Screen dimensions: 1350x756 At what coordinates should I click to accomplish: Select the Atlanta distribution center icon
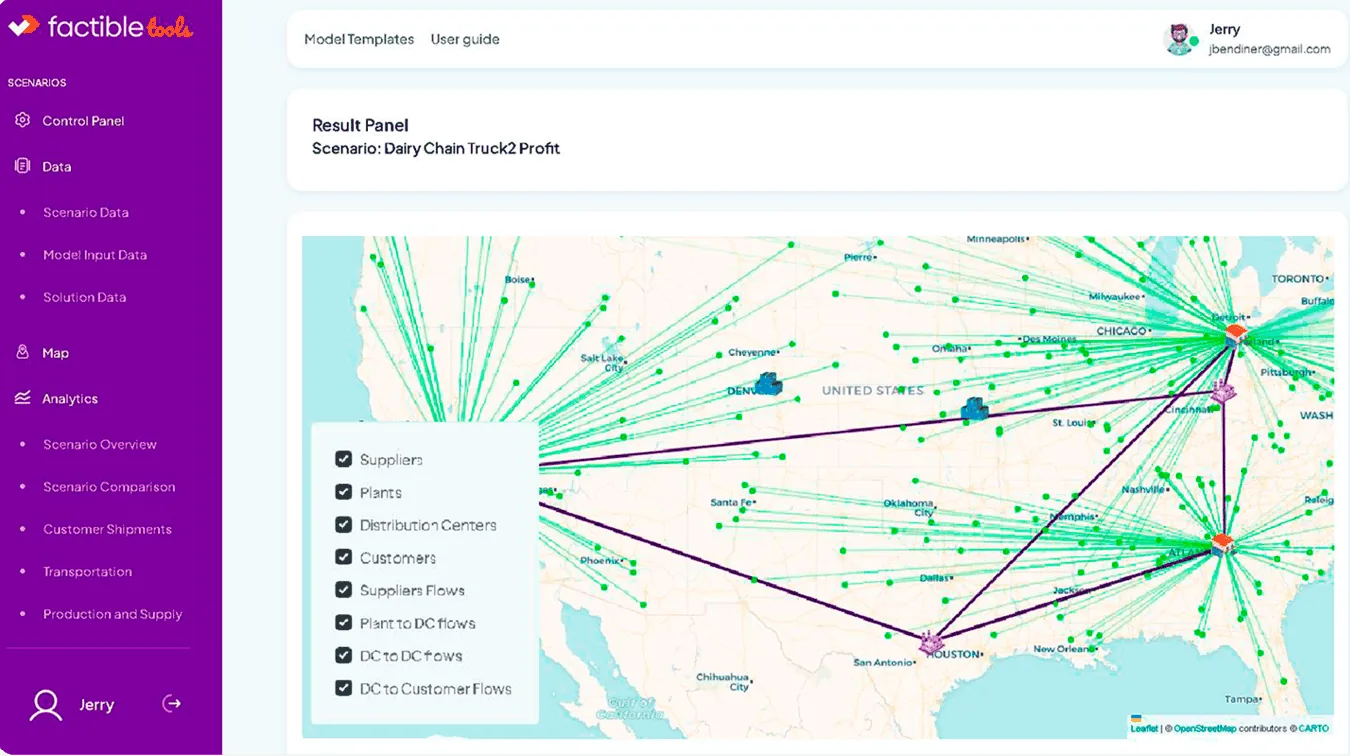click(x=1221, y=544)
